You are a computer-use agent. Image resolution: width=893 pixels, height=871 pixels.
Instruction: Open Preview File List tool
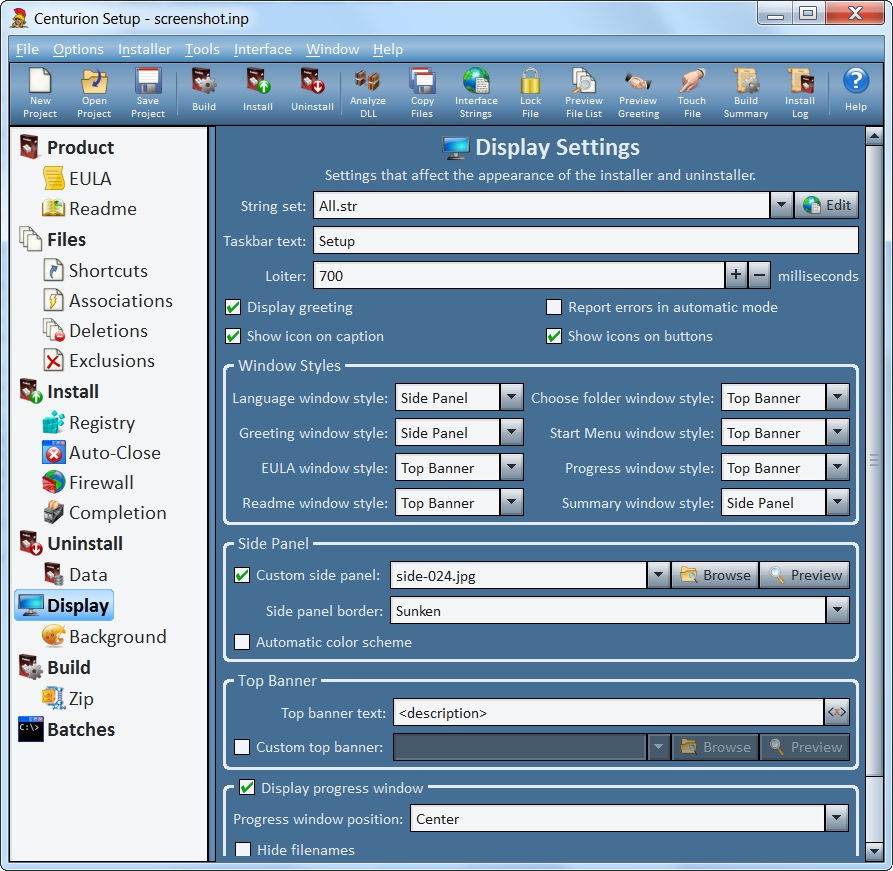point(584,93)
